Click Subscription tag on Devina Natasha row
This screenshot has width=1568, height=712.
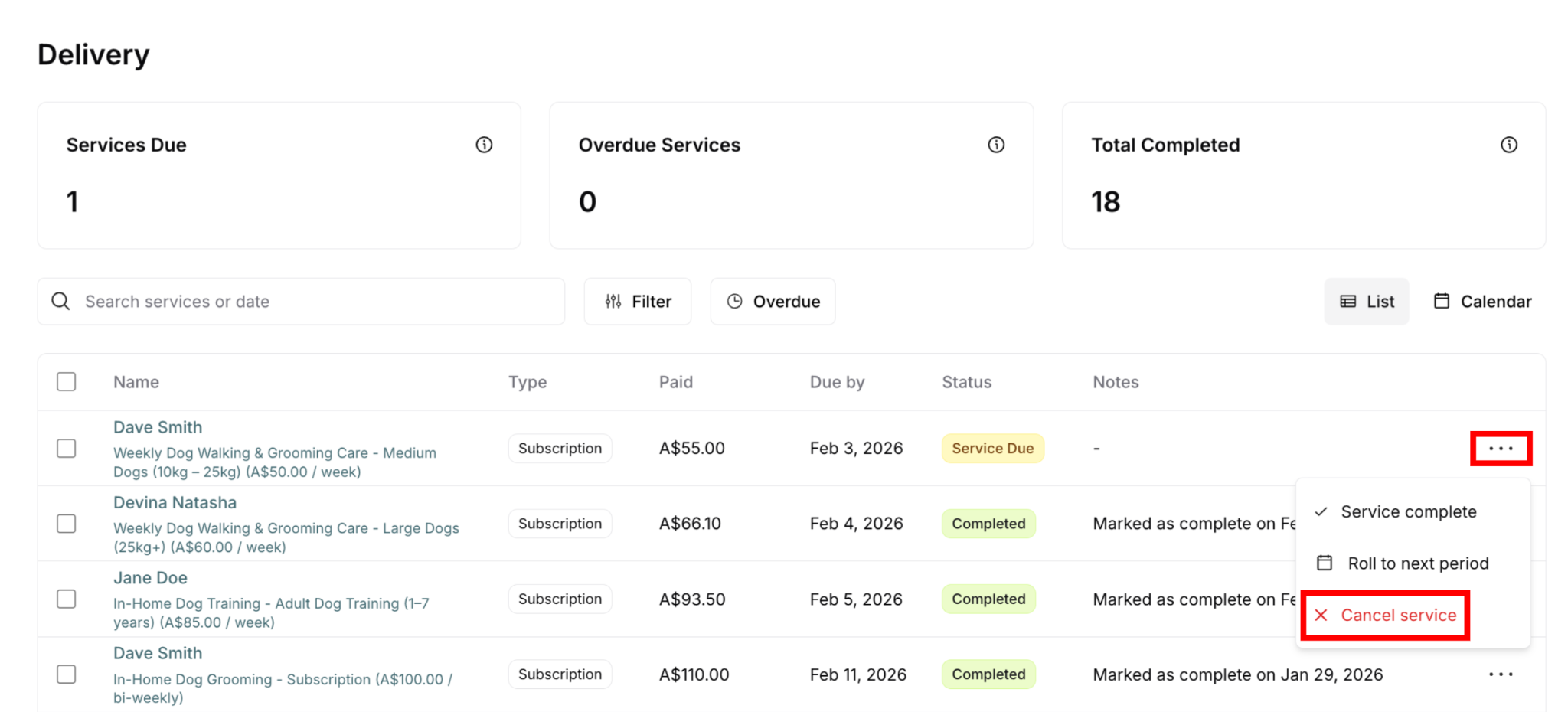click(x=560, y=524)
